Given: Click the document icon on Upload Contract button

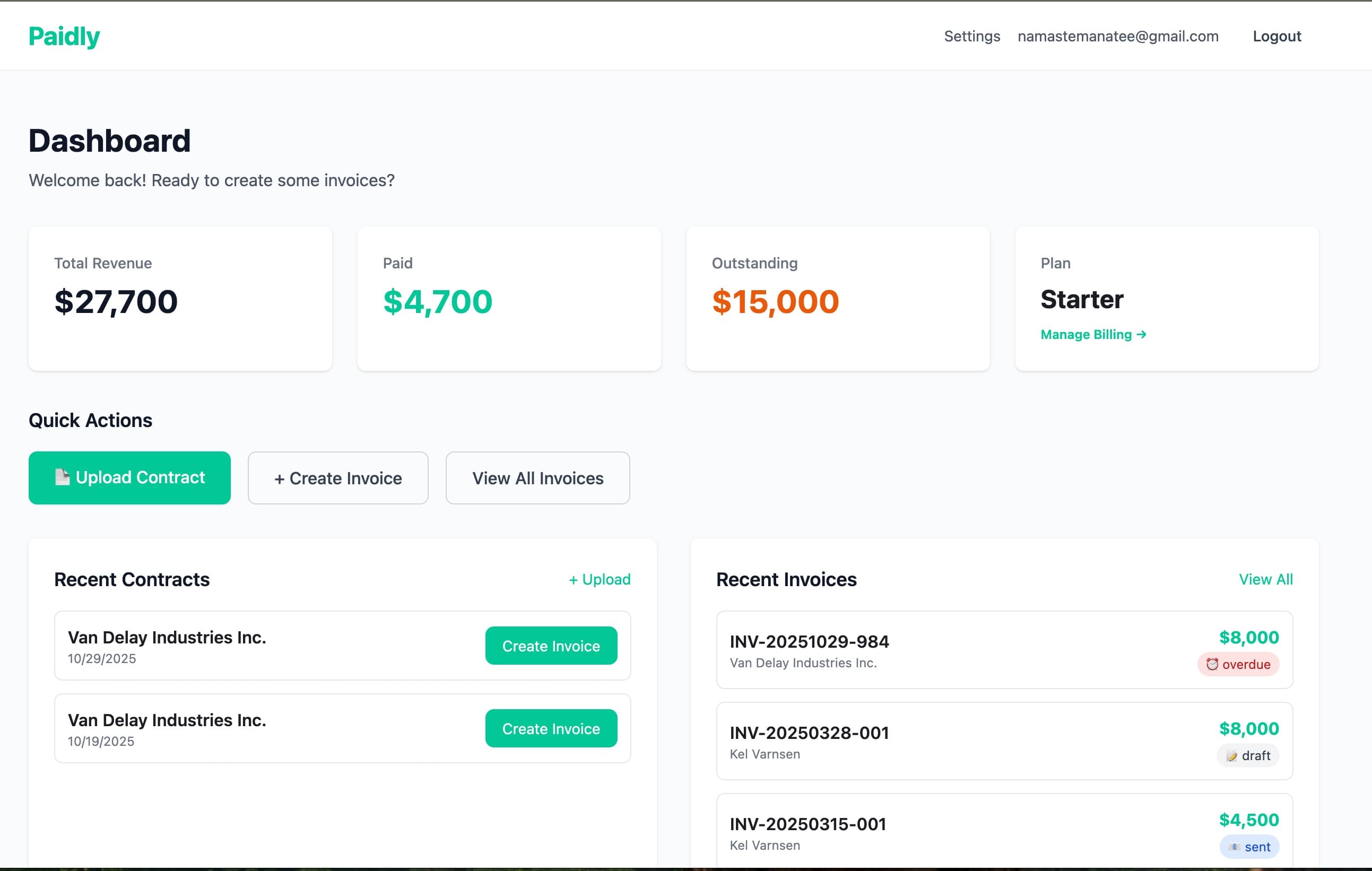Looking at the screenshot, I should (63, 477).
